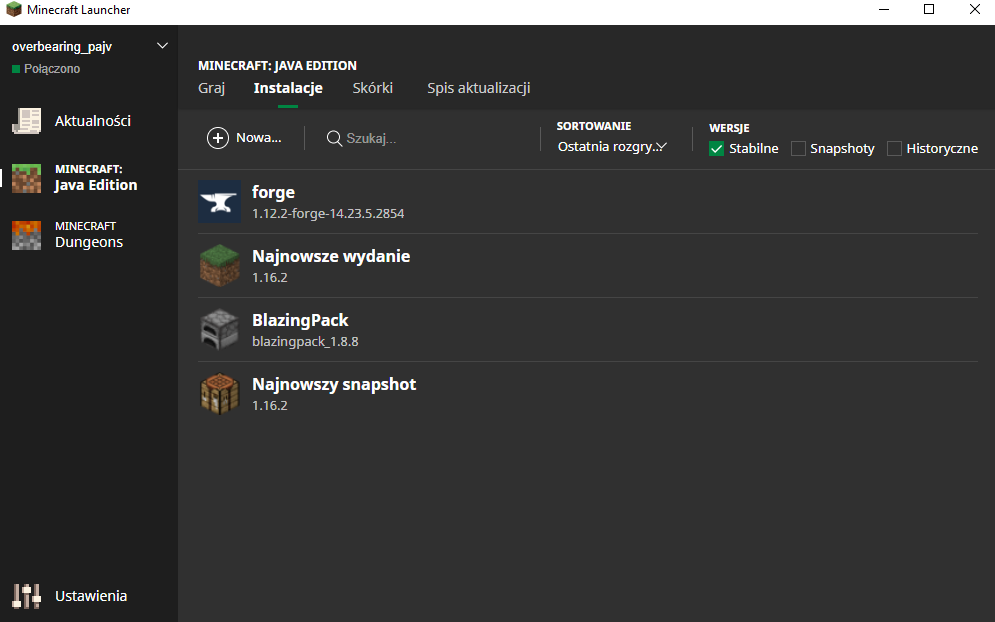This screenshot has width=995, height=622.
Task: Select the Najnowszy snapshot installation name
Action: [334, 384]
